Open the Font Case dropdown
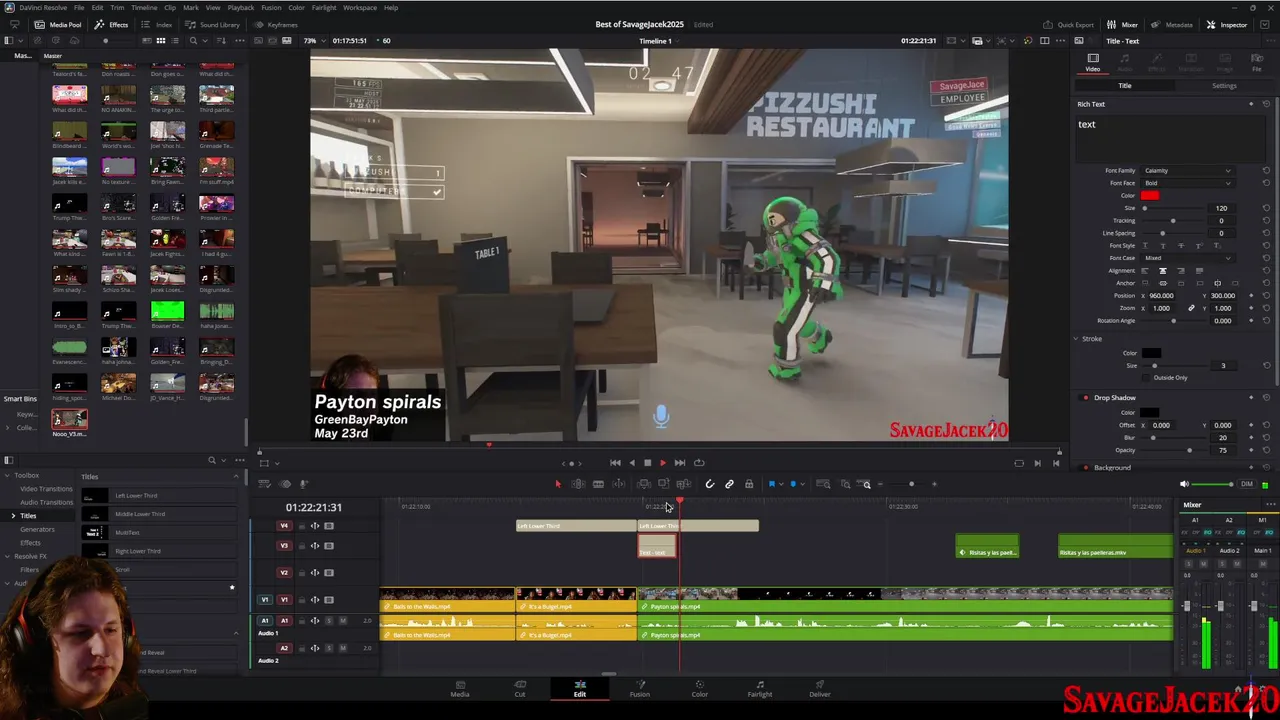 click(1187, 258)
